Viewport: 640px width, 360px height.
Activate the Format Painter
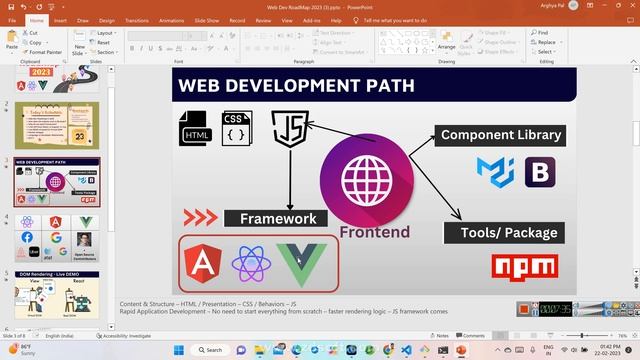[x=42, y=52]
